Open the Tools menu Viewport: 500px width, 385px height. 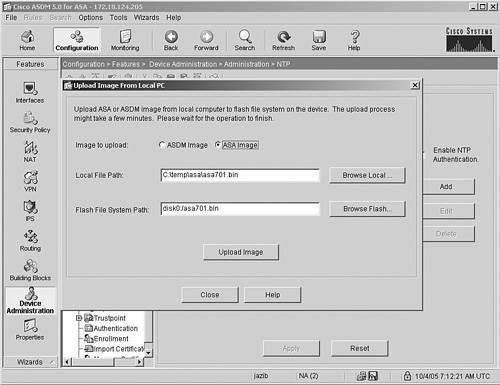click(x=118, y=18)
